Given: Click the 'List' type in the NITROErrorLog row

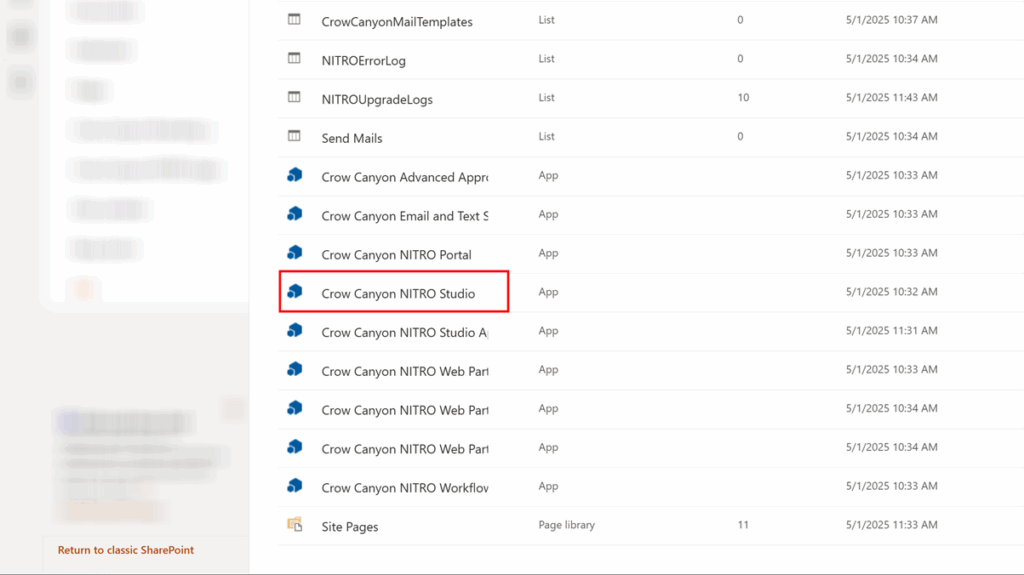Looking at the screenshot, I should (x=547, y=59).
